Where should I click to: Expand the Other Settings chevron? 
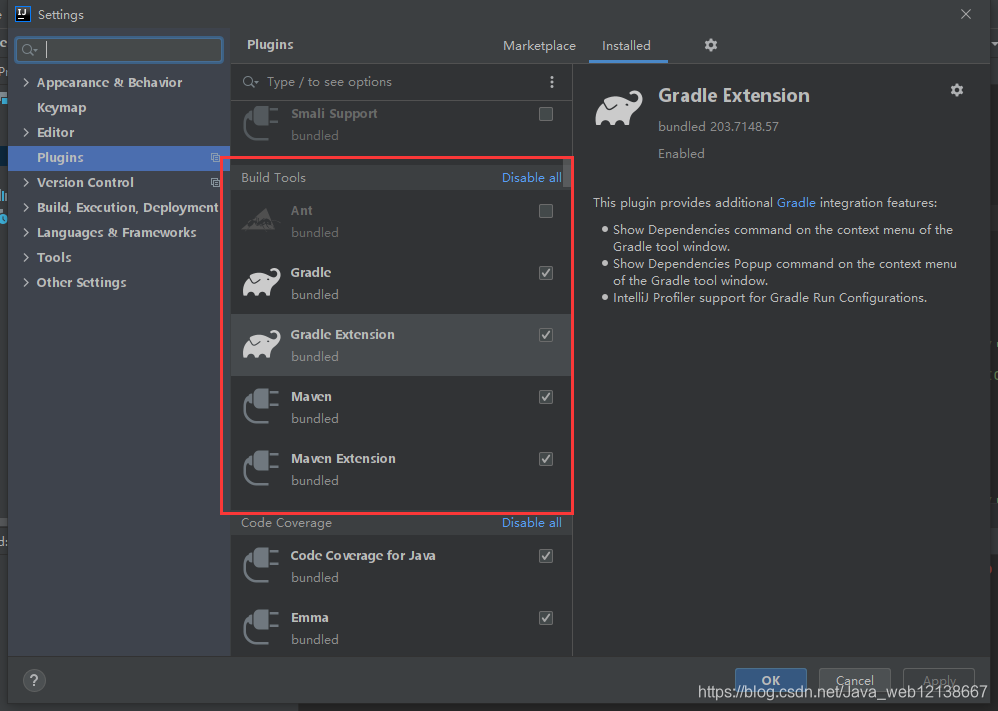pos(26,283)
